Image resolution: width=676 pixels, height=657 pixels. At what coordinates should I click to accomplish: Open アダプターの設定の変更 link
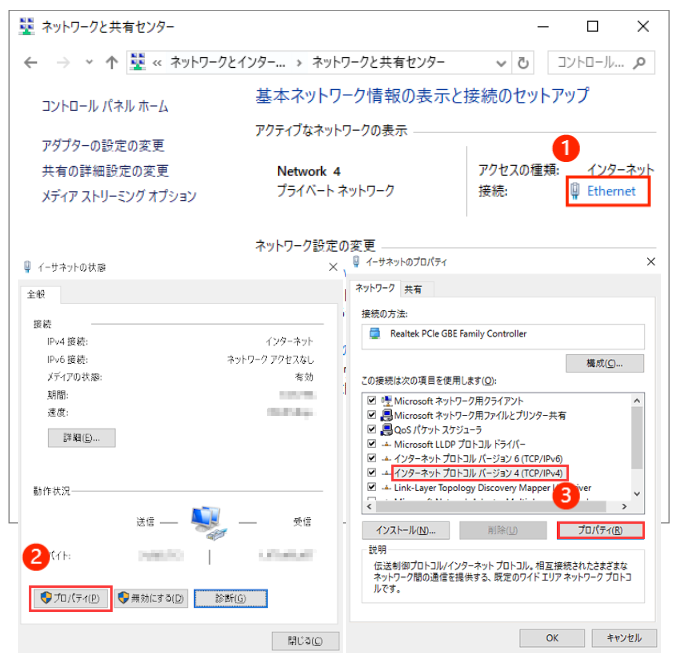pyautogui.click(x=103, y=145)
